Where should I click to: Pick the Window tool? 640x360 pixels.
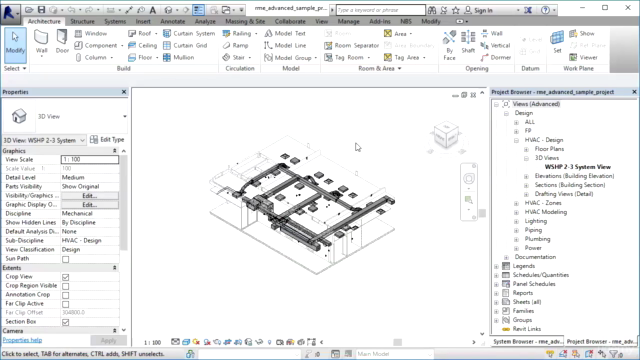point(91,33)
